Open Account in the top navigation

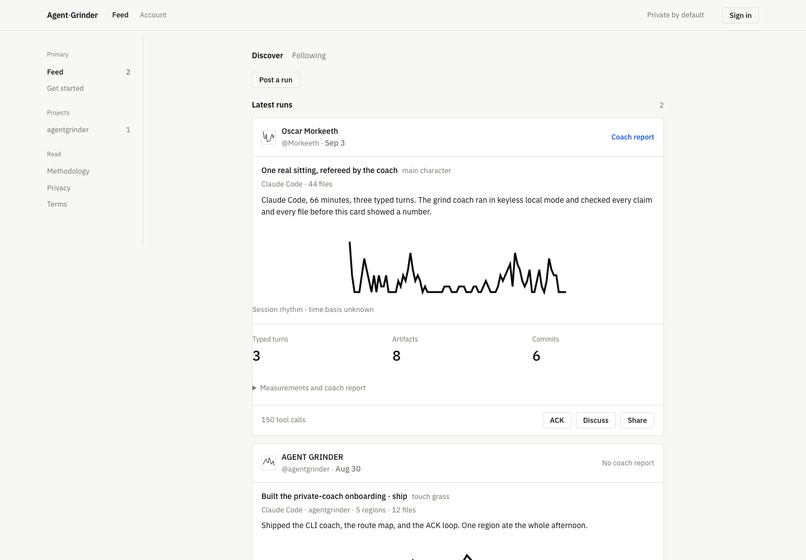pos(153,15)
